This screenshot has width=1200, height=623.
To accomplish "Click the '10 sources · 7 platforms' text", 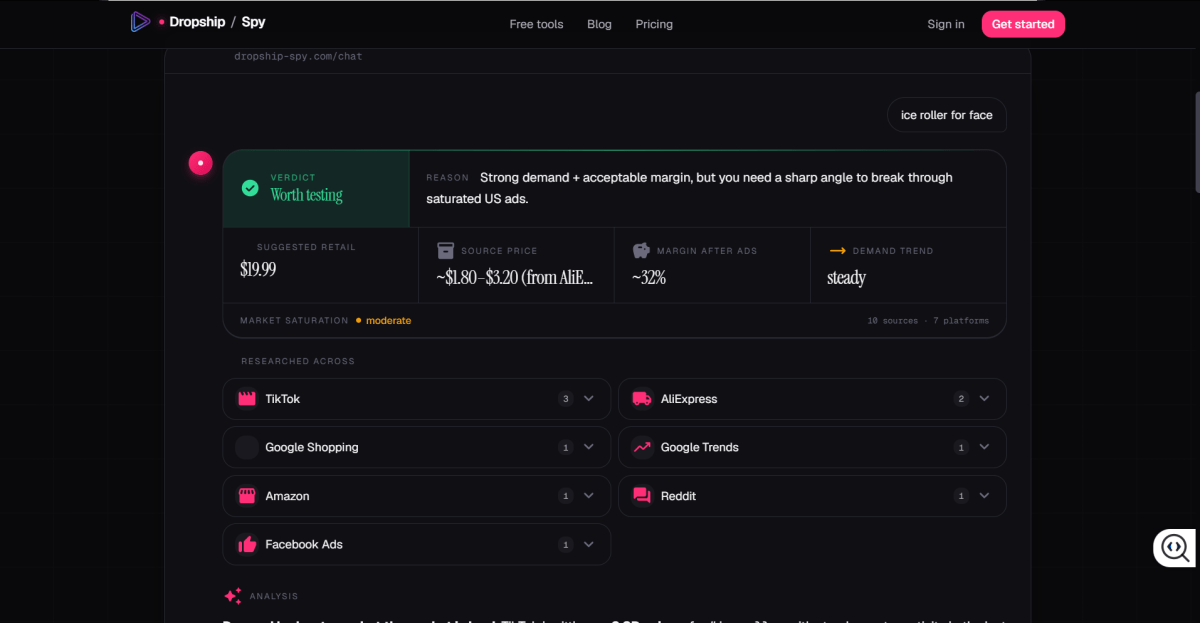I will click(x=928, y=321).
